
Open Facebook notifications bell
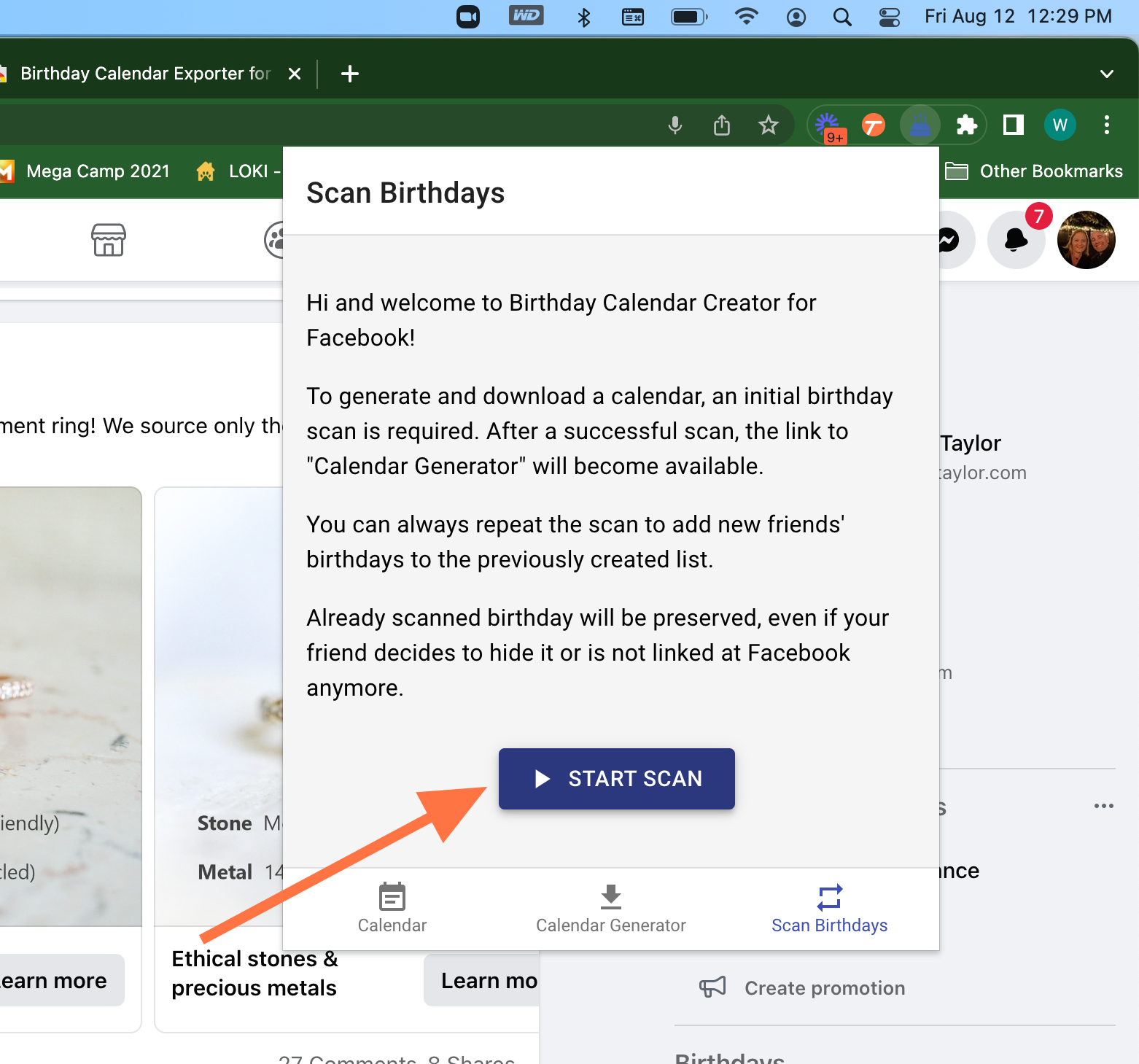click(x=1016, y=239)
